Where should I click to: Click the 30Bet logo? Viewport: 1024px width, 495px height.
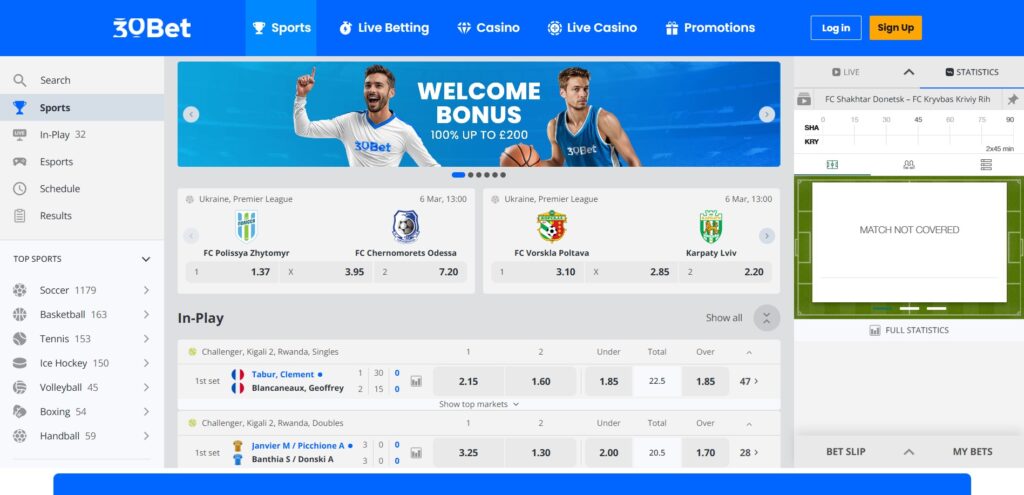coord(151,28)
